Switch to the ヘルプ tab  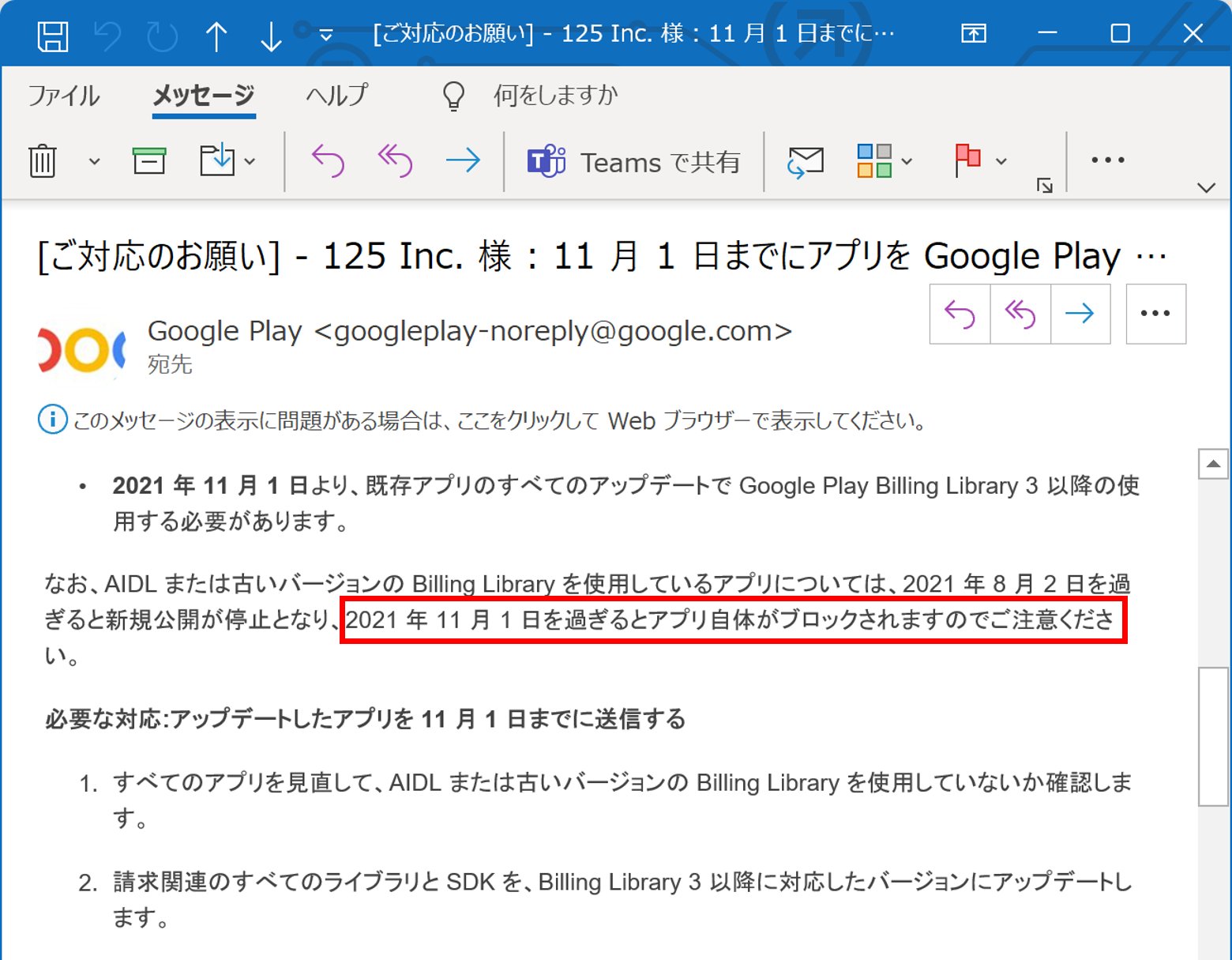(x=336, y=96)
